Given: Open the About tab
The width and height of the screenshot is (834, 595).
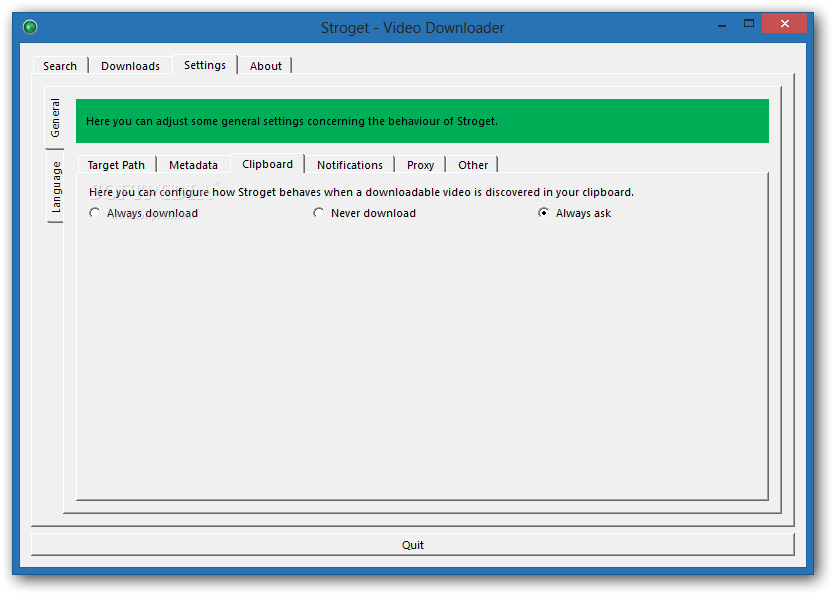Looking at the screenshot, I should click(265, 66).
